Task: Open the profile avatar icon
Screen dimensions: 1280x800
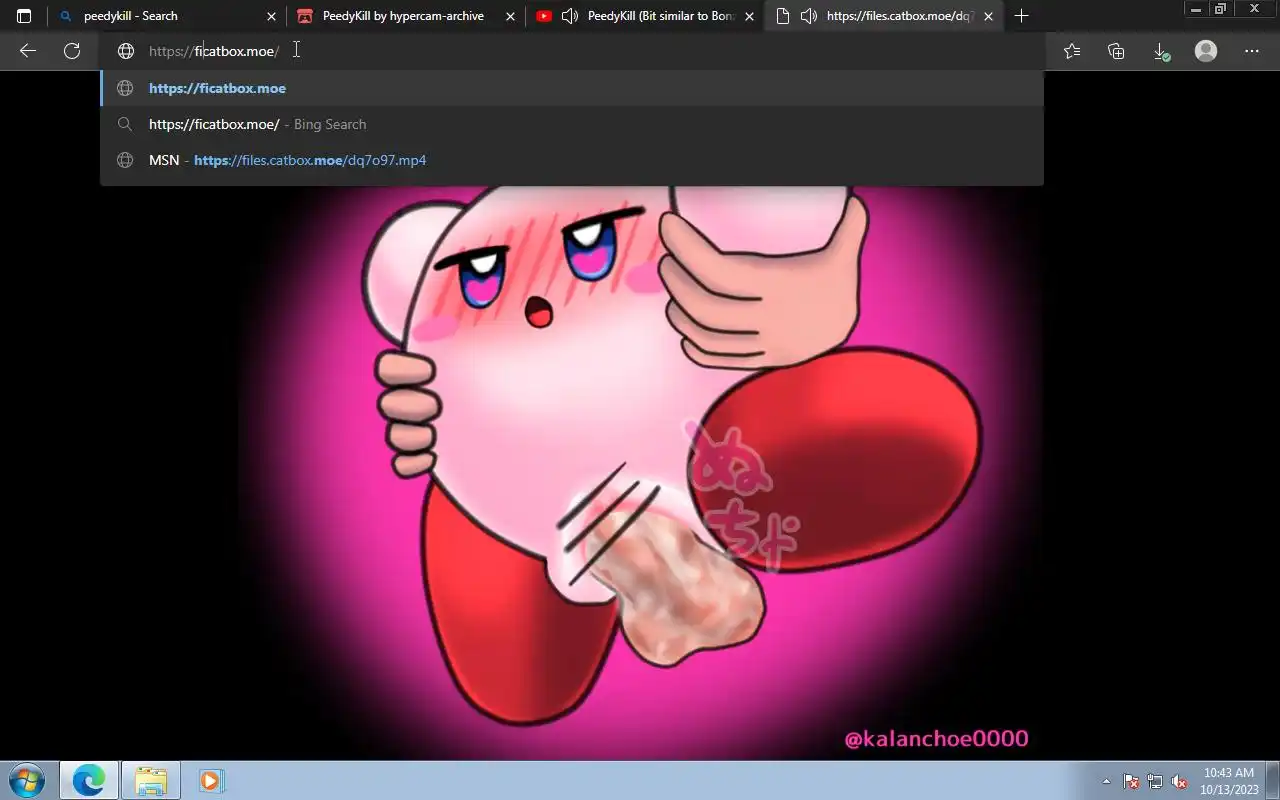Action: 1206,51
